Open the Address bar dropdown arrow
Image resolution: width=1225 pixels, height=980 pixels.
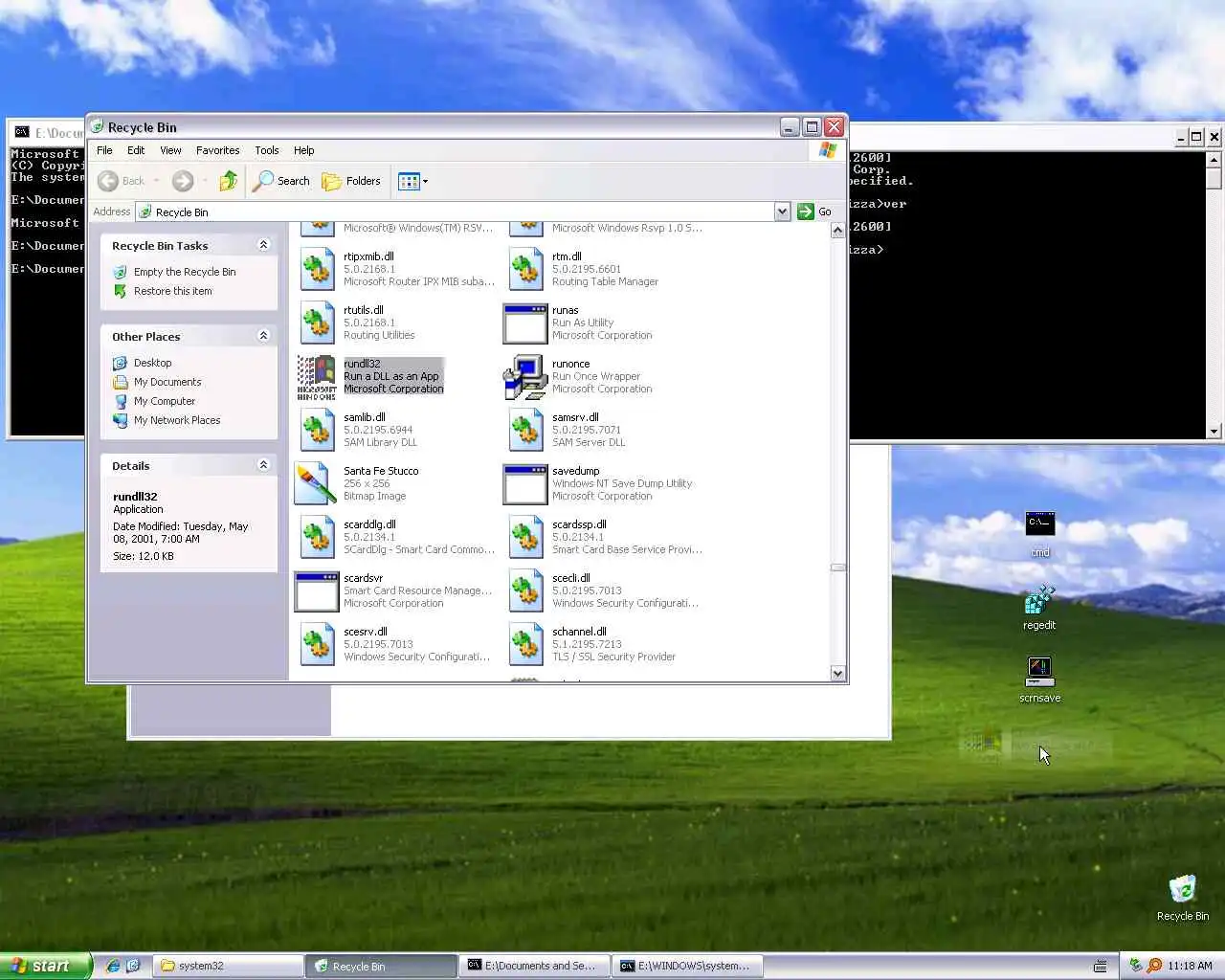tap(782, 212)
